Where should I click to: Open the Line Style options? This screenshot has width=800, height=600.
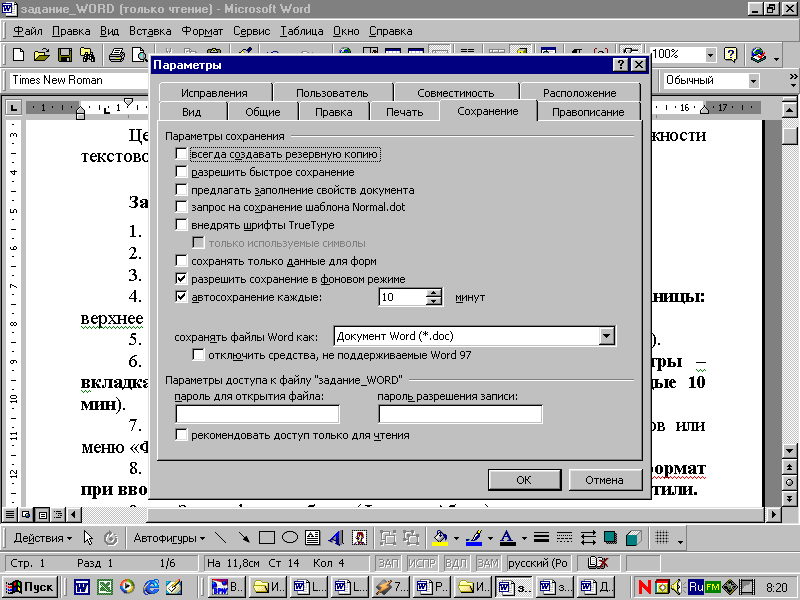[x=541, y=537]
